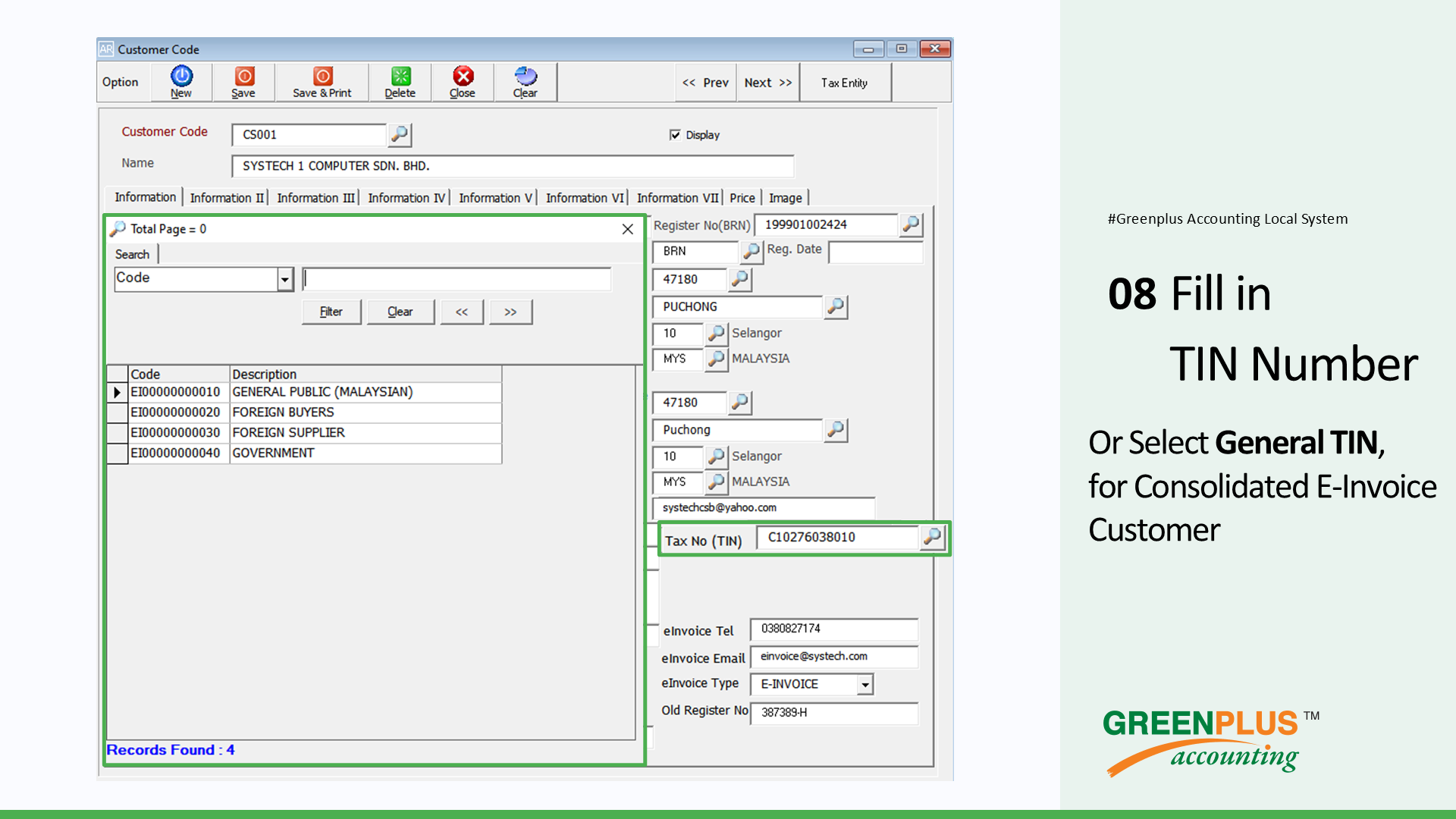Click Clear button in search panel
Image resolution: width=1456 pixels, height=819 pixels.
pos(400,312)
